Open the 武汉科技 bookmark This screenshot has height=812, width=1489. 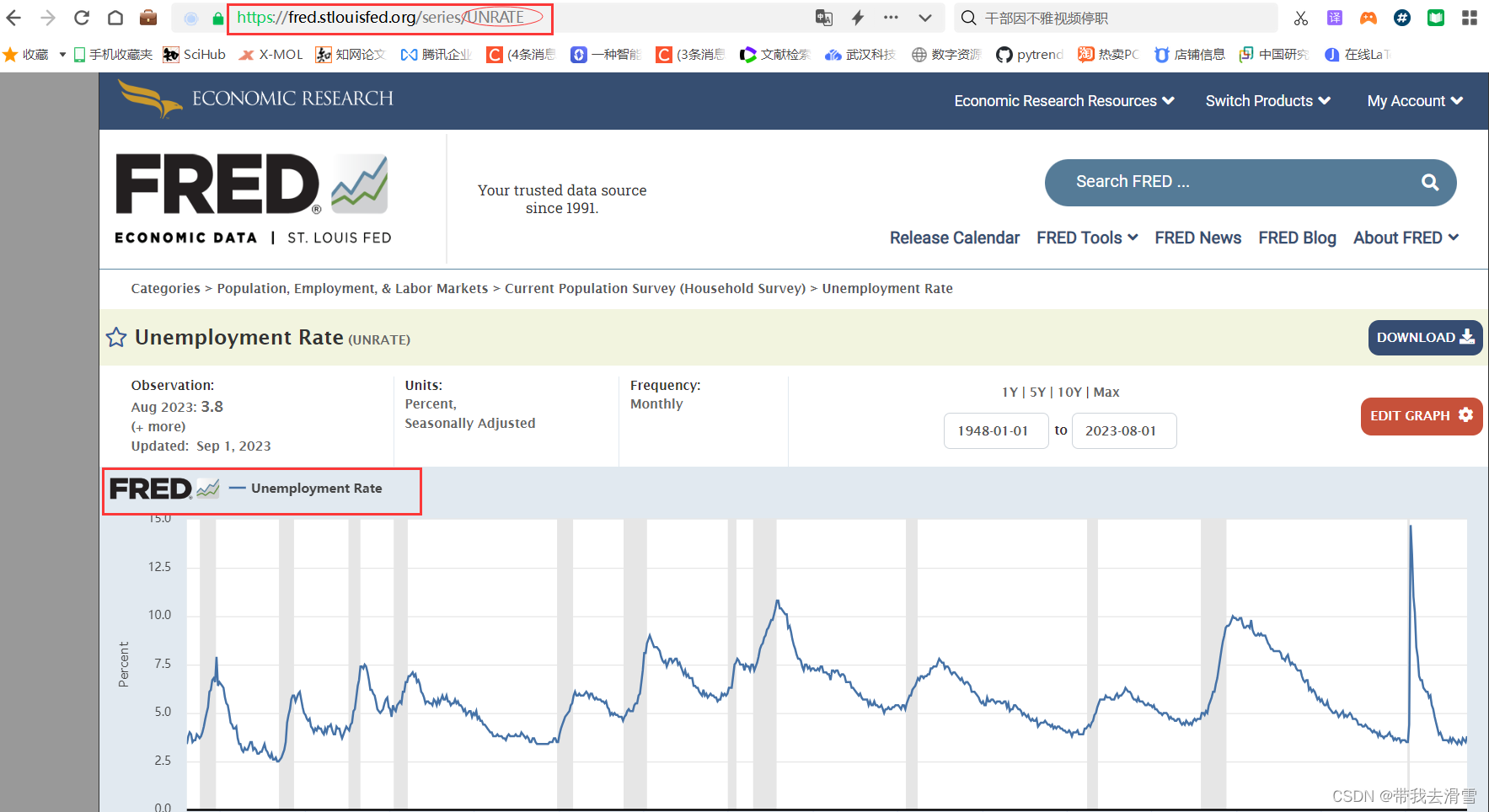[x=860, y=55]
